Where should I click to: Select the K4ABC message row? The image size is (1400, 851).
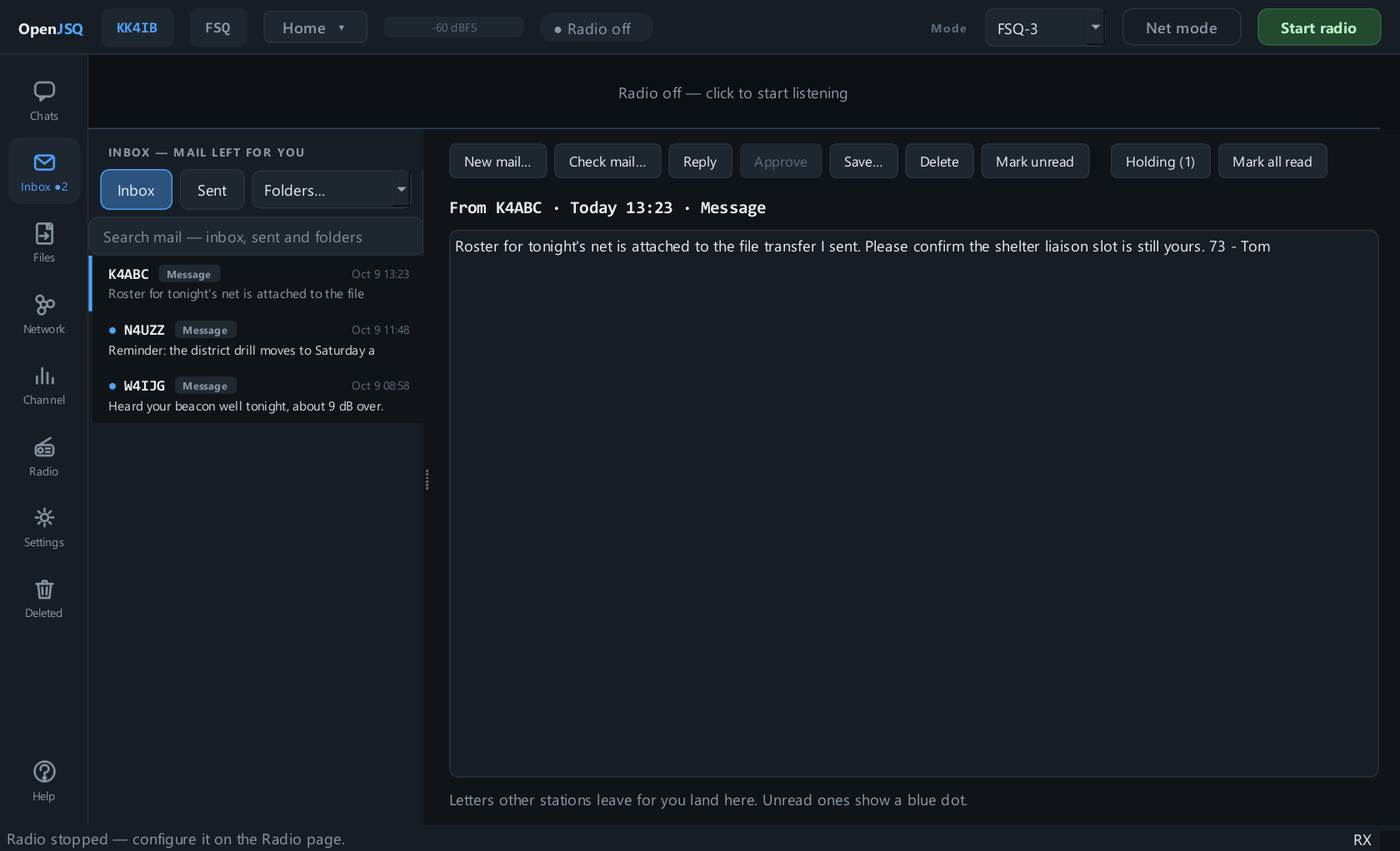(257, 283)
